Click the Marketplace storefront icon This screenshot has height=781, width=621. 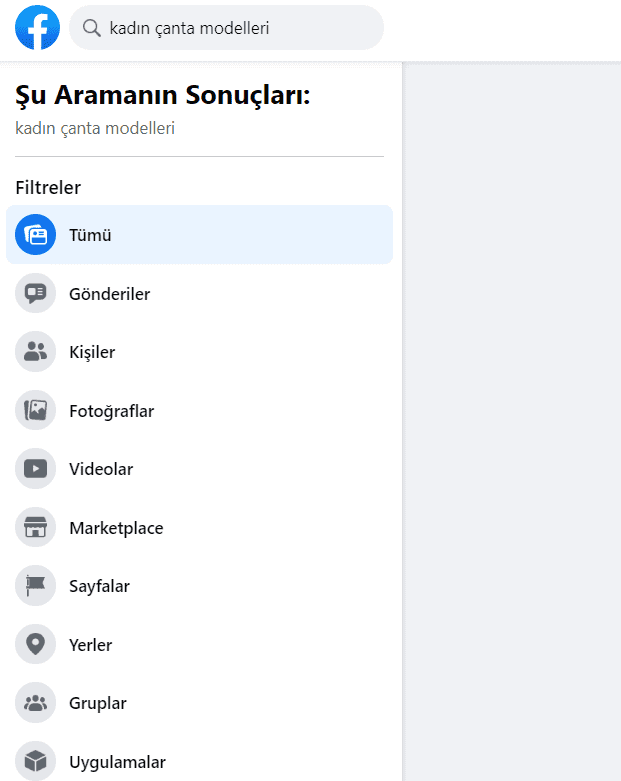tap(36, 527)
